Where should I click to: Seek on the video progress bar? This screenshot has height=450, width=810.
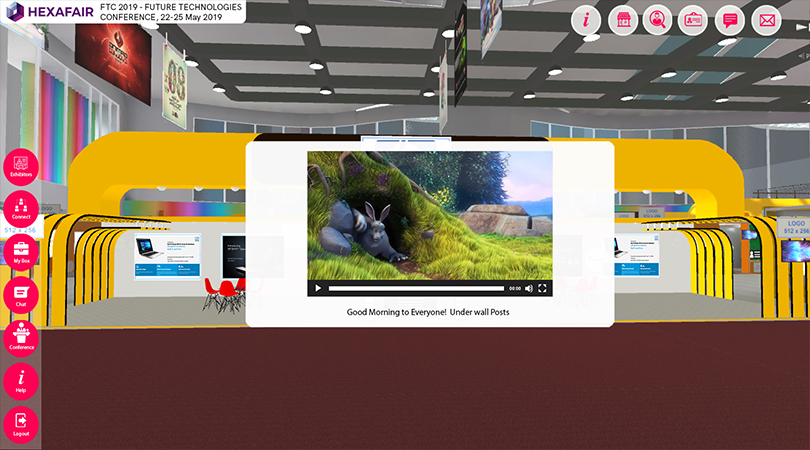(416, 288)
